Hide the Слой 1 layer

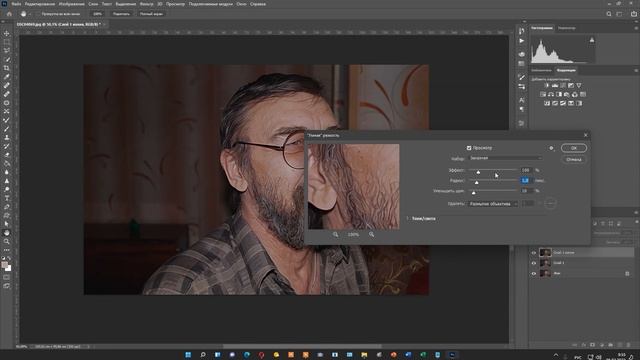(x=534, y=263)
